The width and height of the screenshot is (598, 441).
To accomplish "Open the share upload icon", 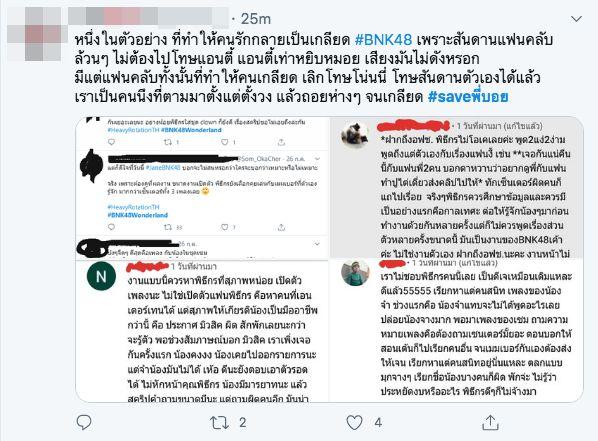I will (x=490, y=422).
